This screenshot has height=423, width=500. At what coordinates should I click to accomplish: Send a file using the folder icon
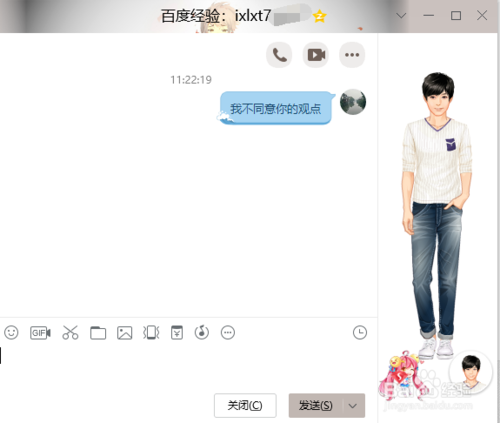coord(98,333)
